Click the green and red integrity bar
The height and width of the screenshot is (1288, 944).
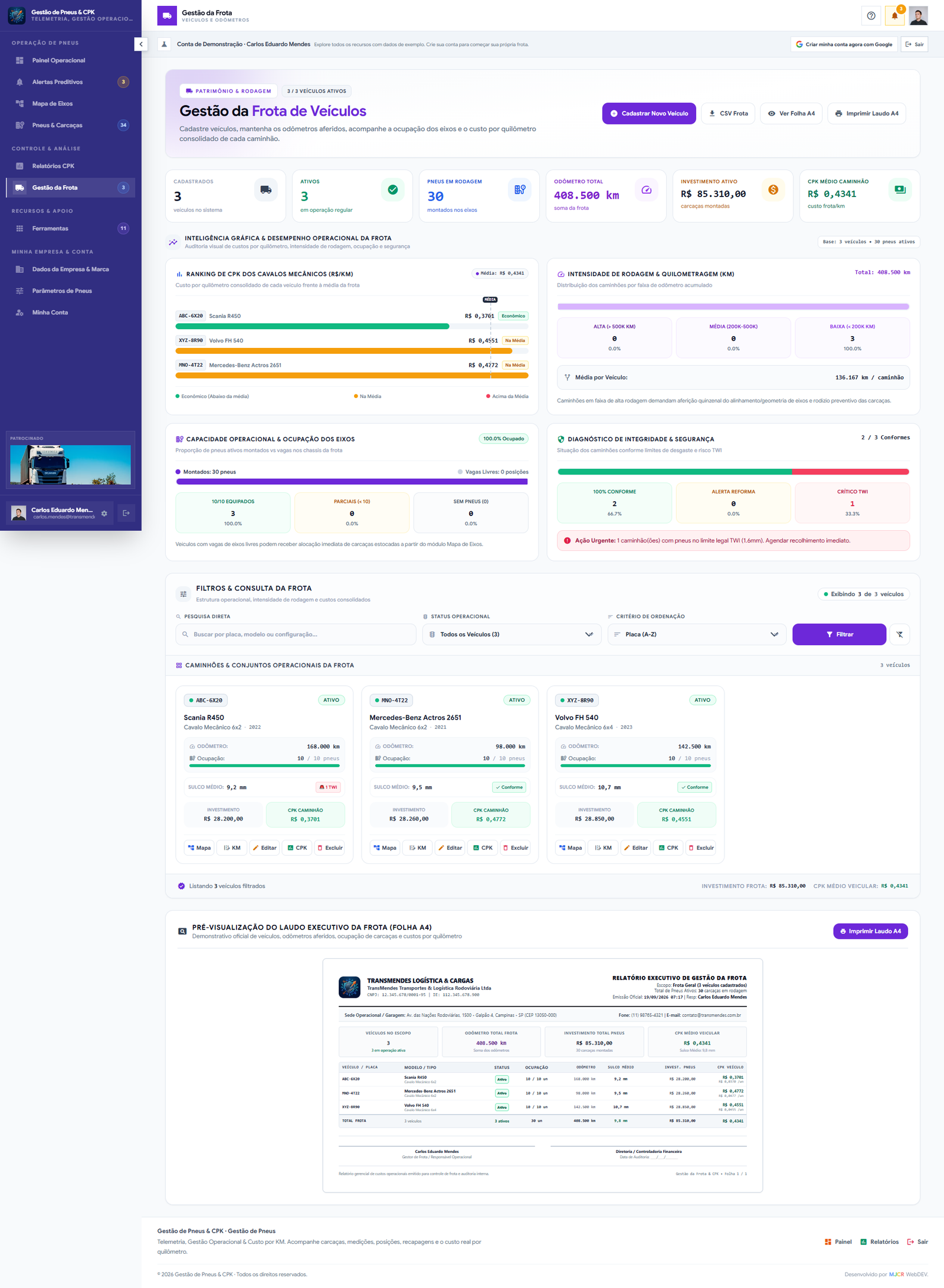[x=733, y=472]
